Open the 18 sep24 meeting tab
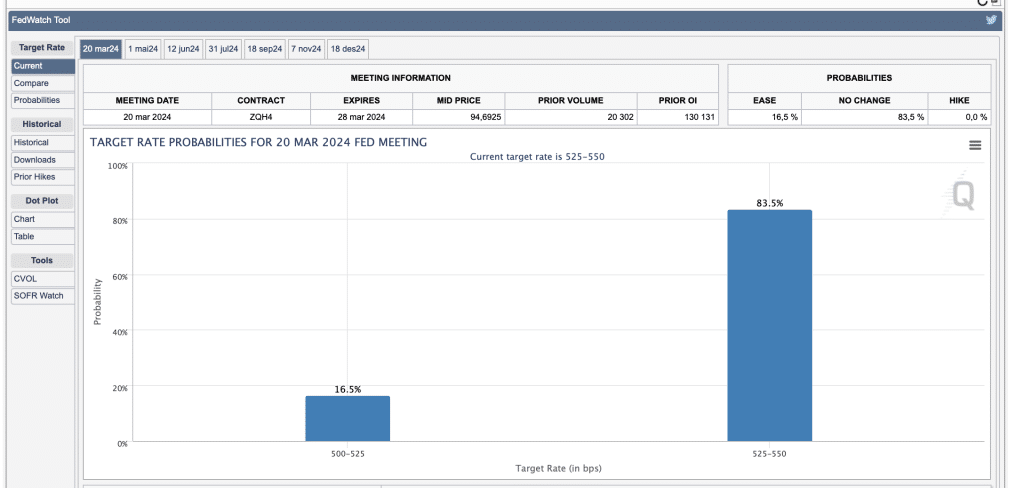 264,49
